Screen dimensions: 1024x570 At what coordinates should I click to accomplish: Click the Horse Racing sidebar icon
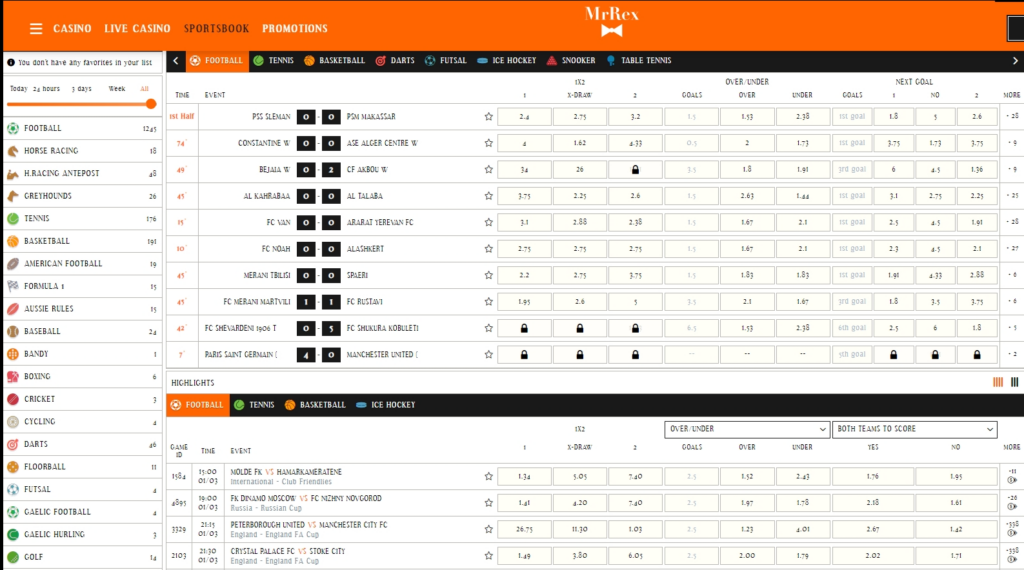click(13, 151)
